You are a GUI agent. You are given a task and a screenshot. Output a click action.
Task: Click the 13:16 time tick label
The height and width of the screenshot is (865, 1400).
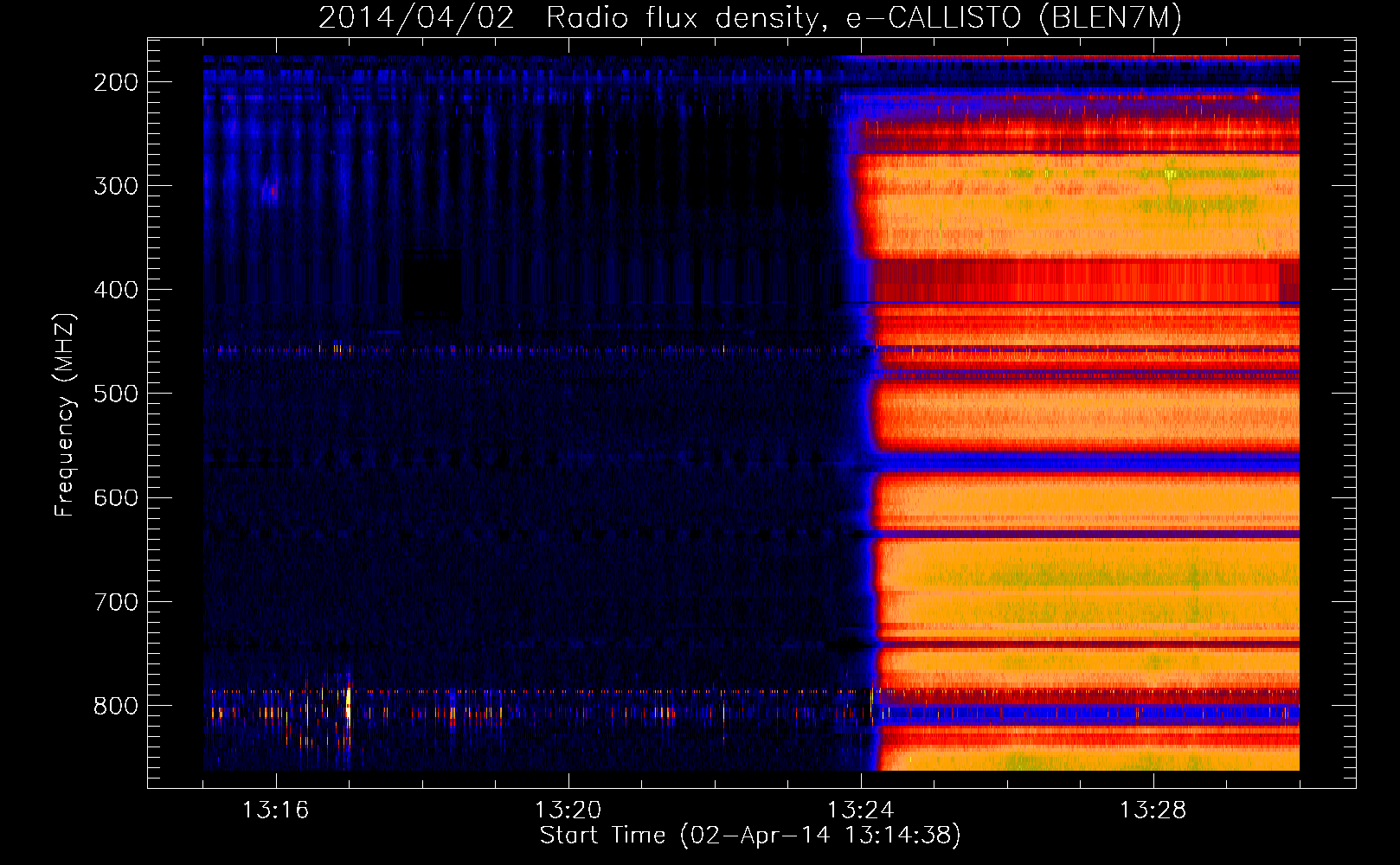tap(275, 811)
